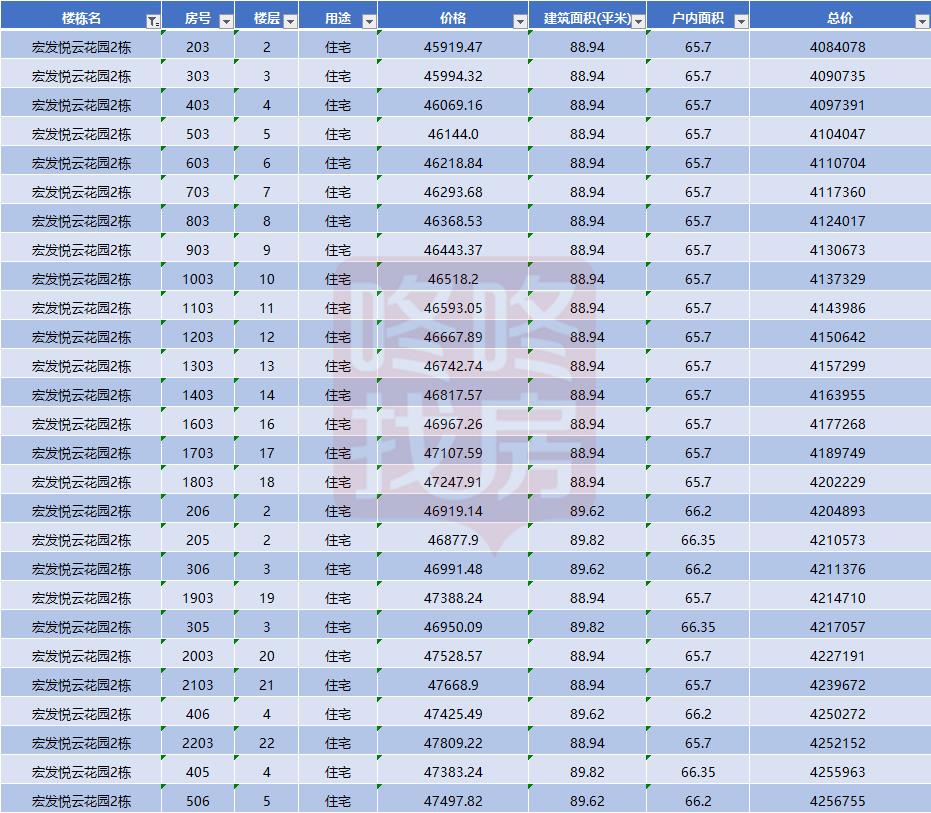
Task: Click total price cell 4163955
Action: coord(838,395)
